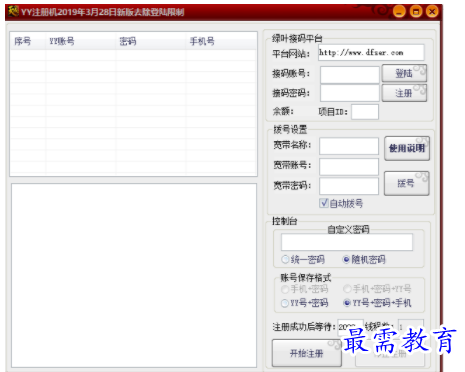Minimize the YY注册机 window

399,12
